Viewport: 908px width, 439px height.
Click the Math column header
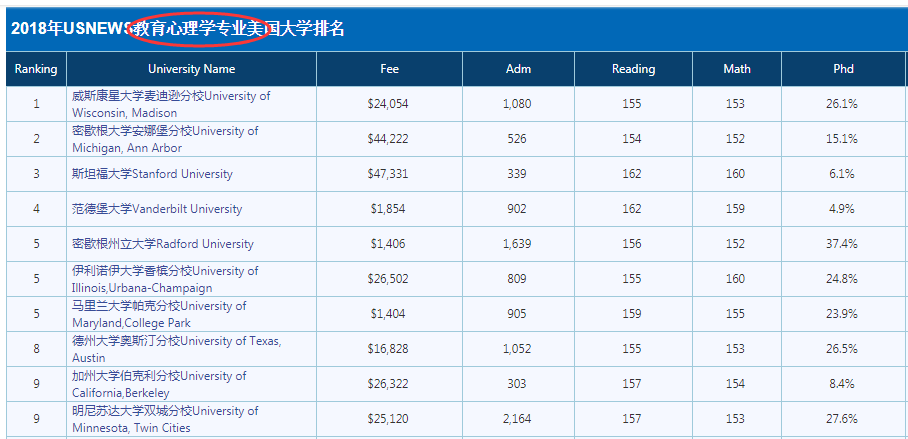click(737, 69)
